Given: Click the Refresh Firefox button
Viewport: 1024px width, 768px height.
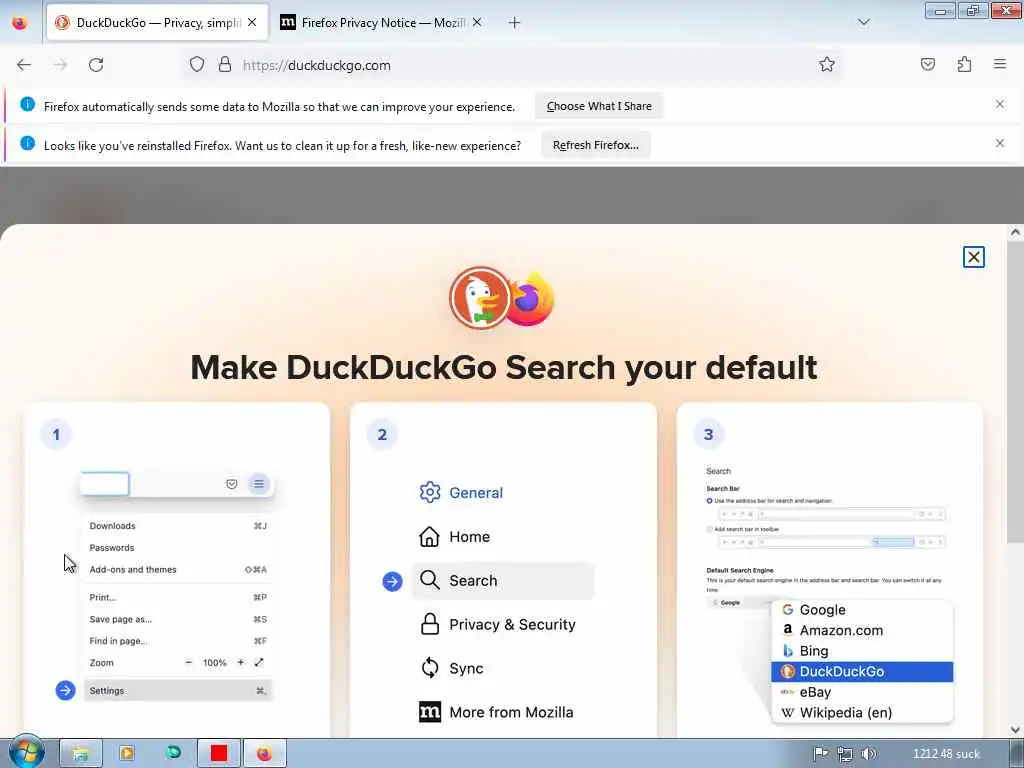Looking at the screenshot, I should [596, 145].
